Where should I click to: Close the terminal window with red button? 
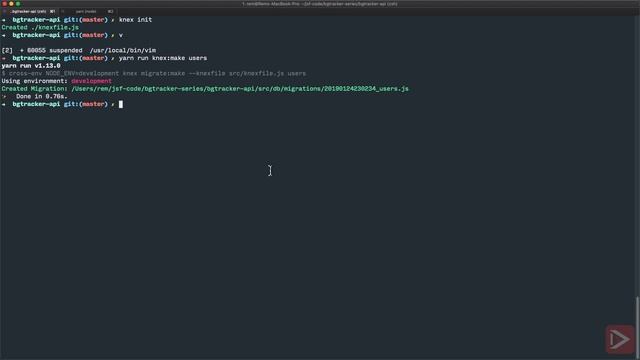click(x=4, y=4)
